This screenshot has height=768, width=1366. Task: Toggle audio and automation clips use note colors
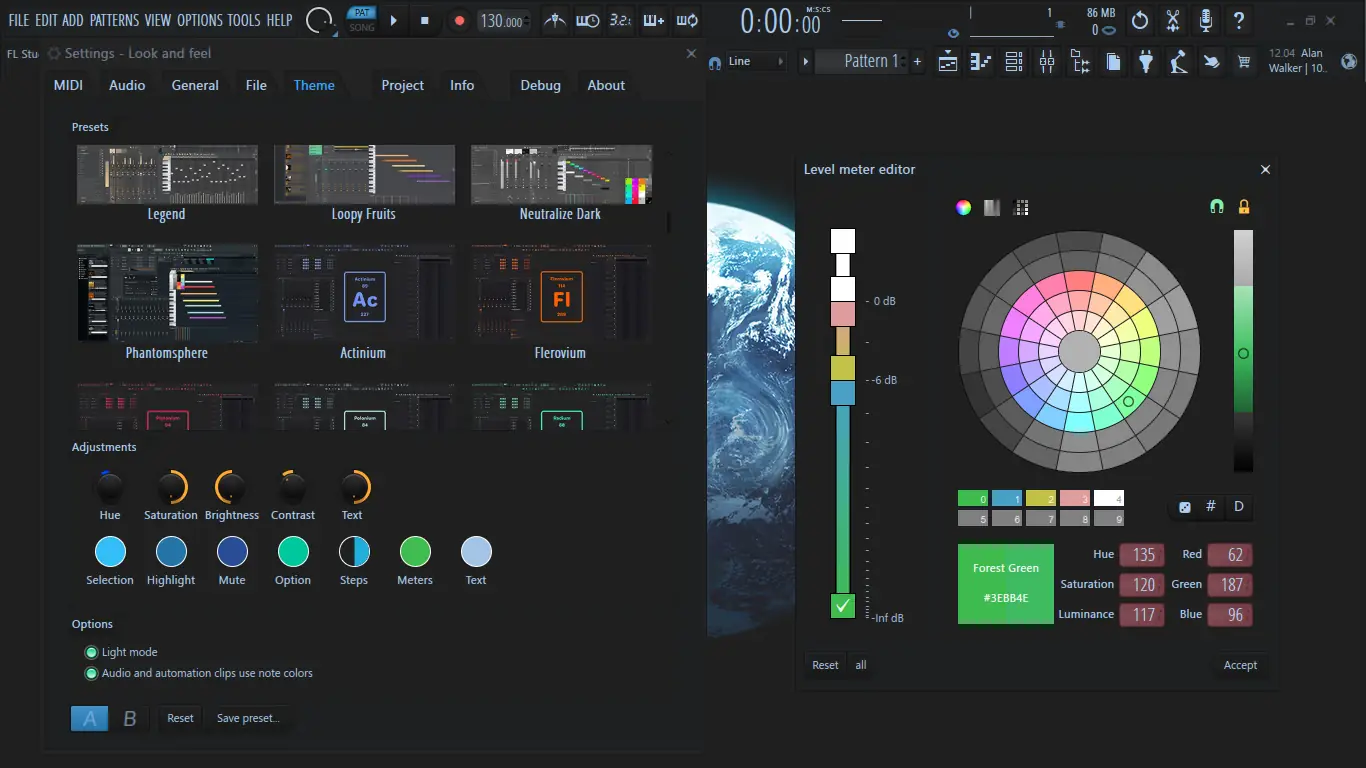(92, 673)
